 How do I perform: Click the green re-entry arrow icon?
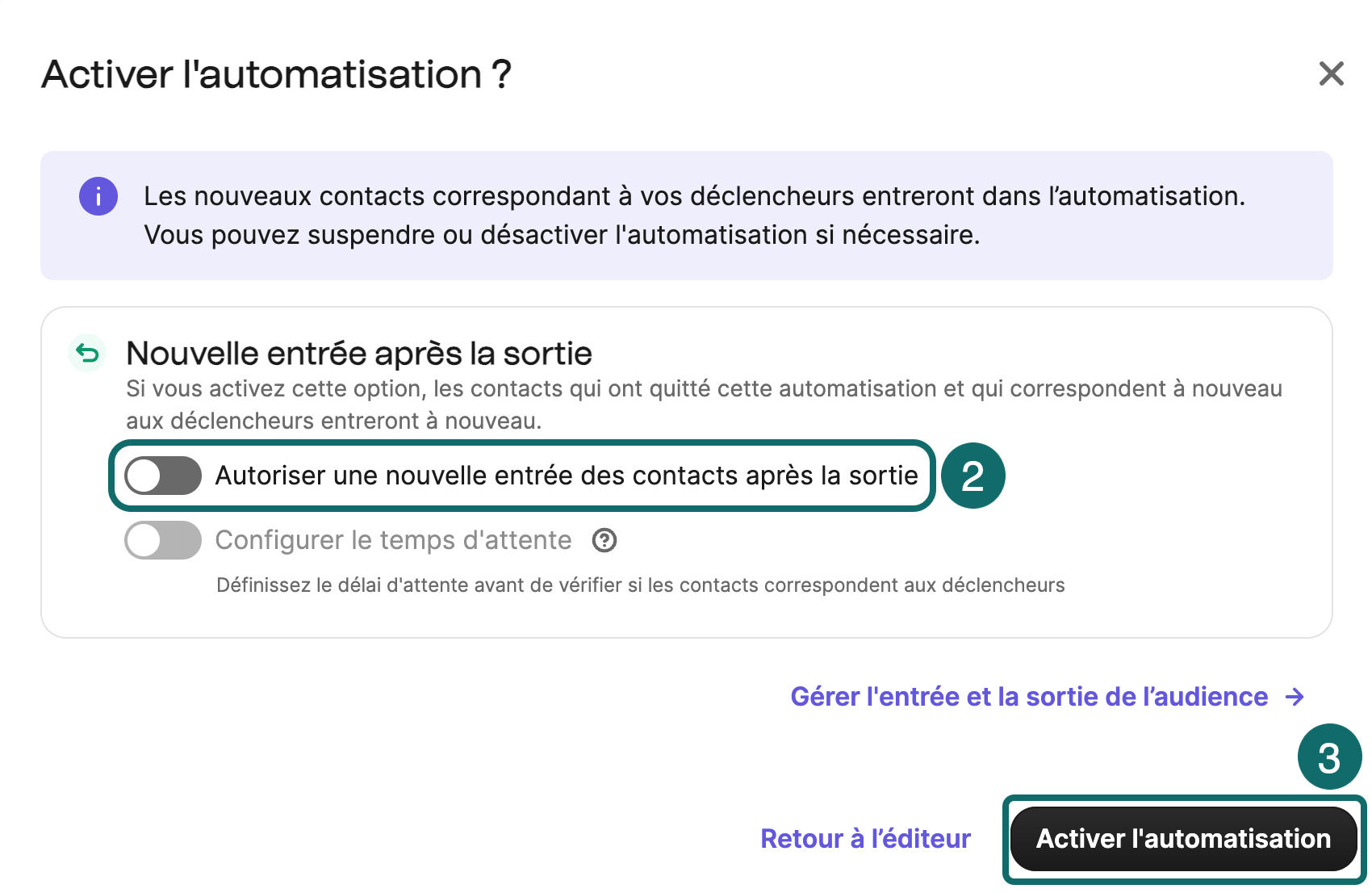[x=87, y=353]
